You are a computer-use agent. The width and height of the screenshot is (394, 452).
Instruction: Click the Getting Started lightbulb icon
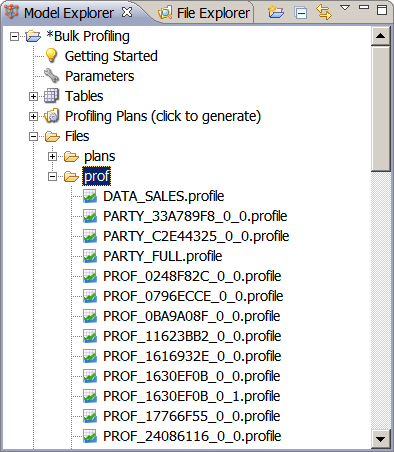[x=51, y=56]
